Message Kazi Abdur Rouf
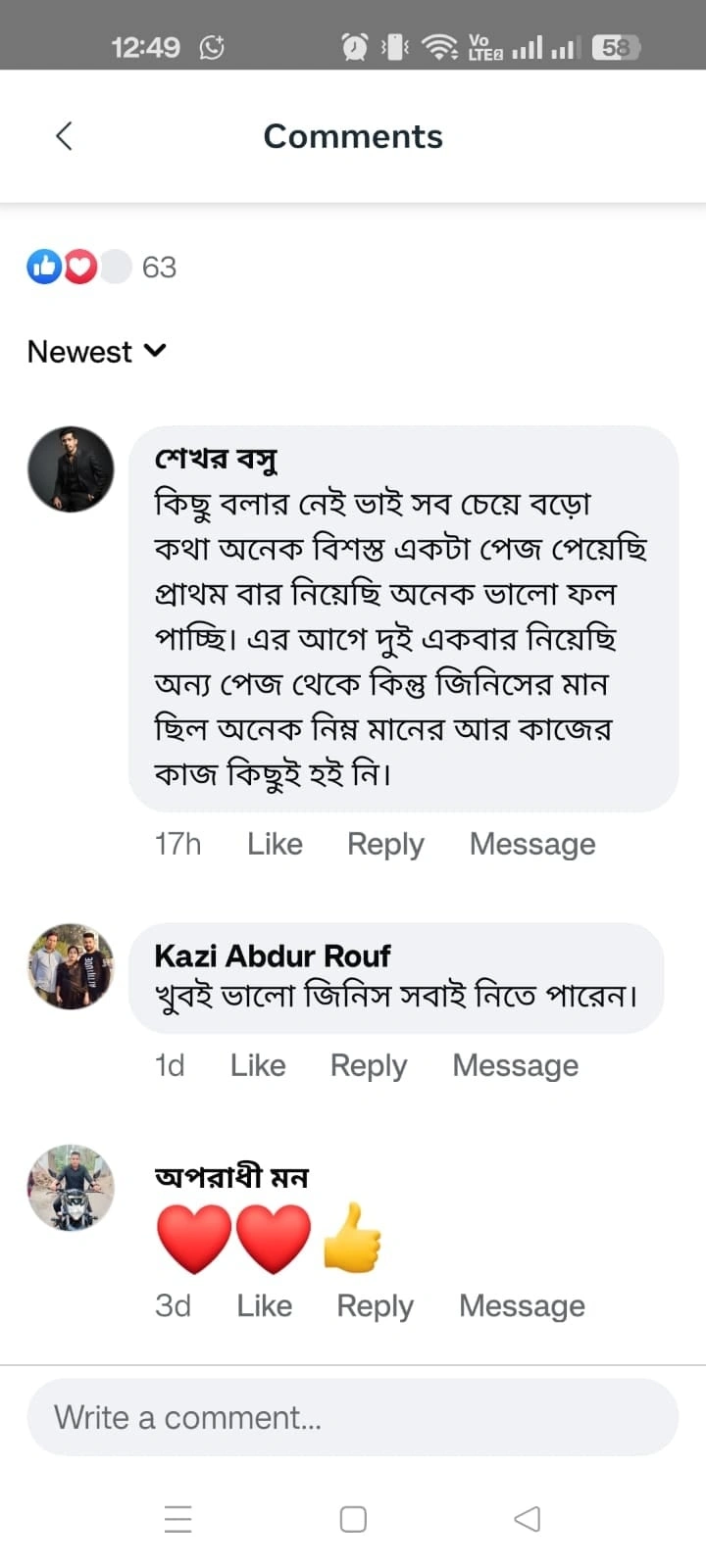 point(516,1065)
